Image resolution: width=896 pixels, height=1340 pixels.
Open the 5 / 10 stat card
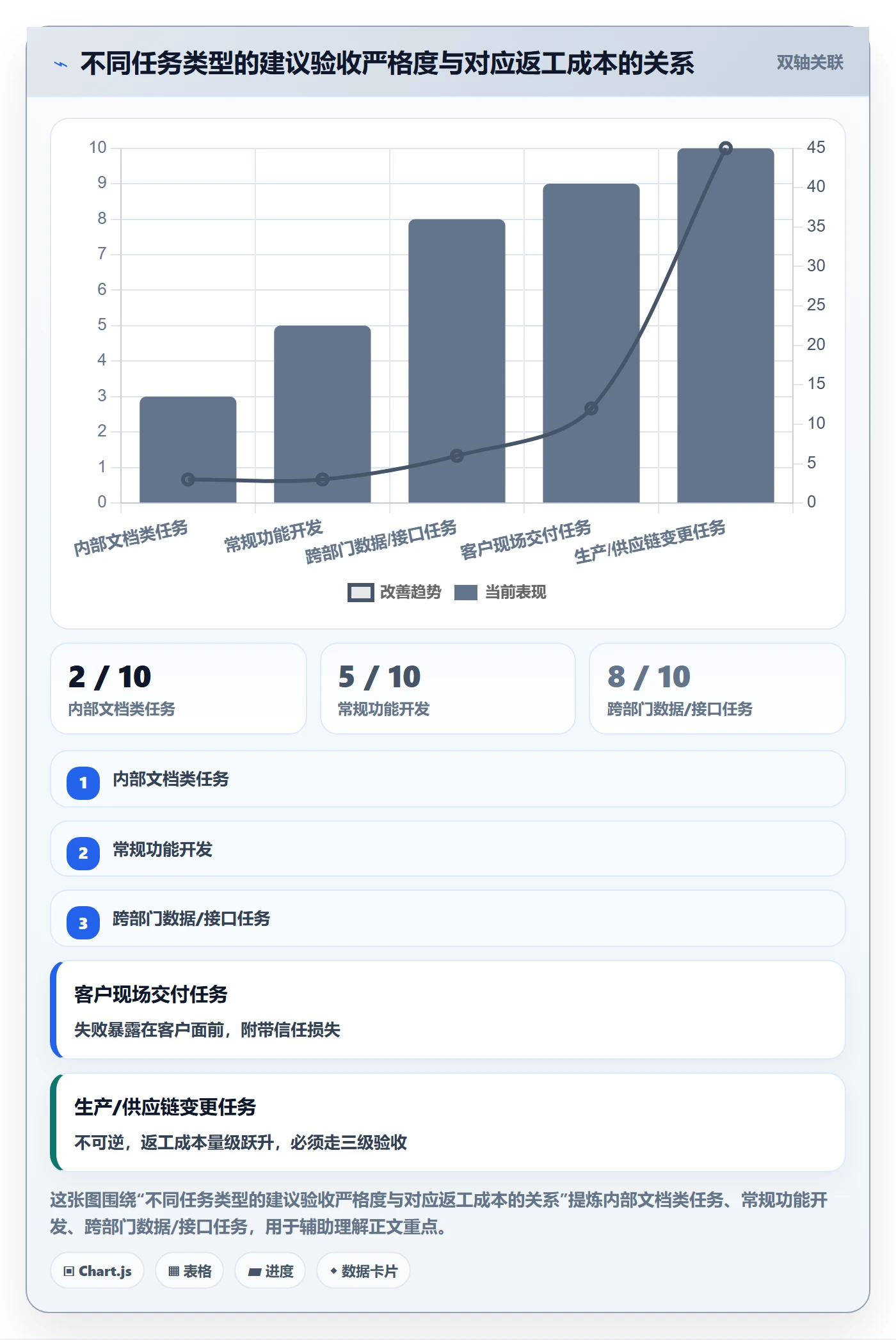[x=448, y=689]
